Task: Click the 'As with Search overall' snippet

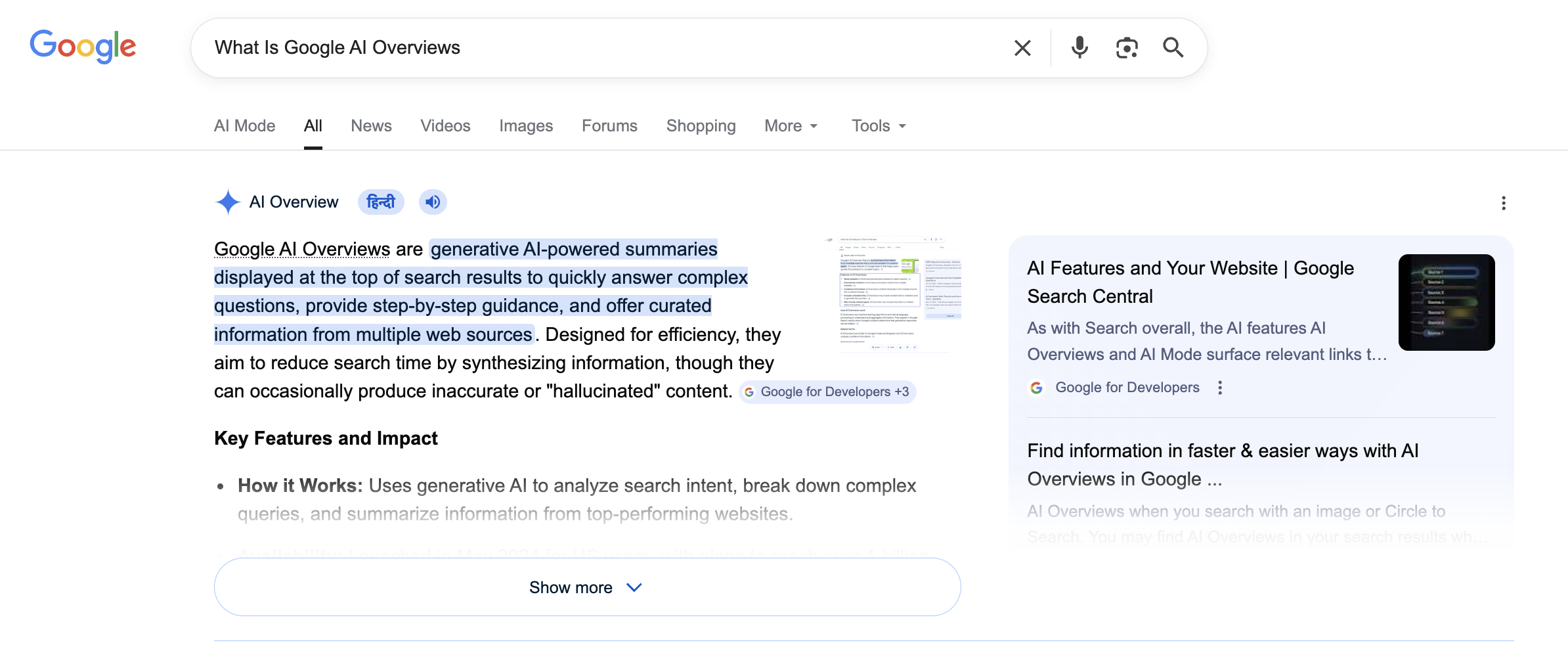Action: click(1207, 341)
